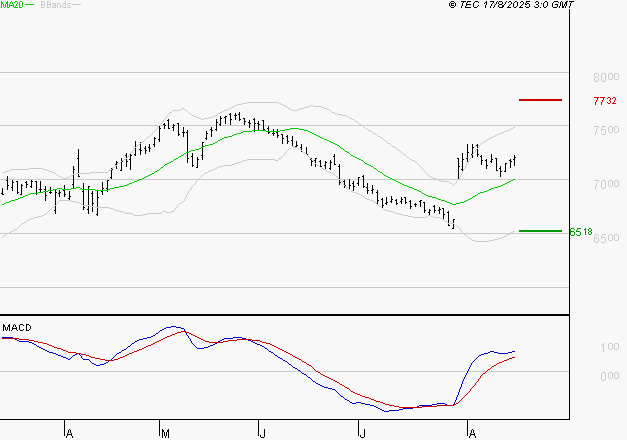Viewport: 627px width, 440px height.
Task: Click the red resistance level line
Action: [540, 100]
